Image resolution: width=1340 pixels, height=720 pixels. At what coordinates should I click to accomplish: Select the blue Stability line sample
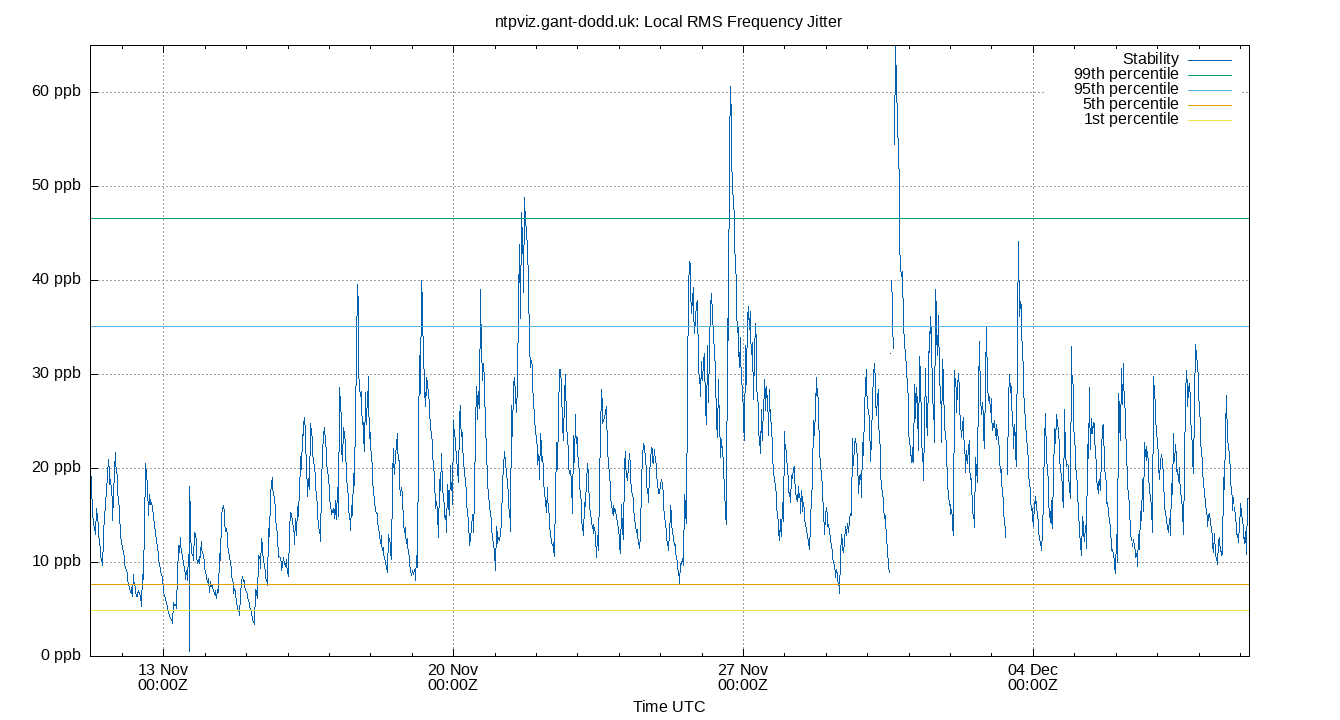(1210, 58)
